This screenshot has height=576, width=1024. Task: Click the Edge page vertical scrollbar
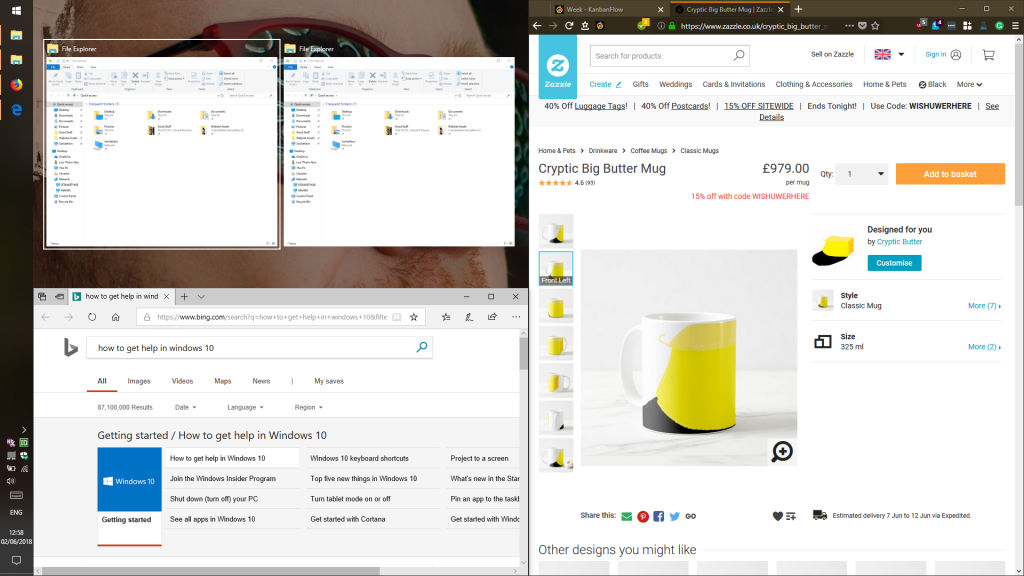524,354
